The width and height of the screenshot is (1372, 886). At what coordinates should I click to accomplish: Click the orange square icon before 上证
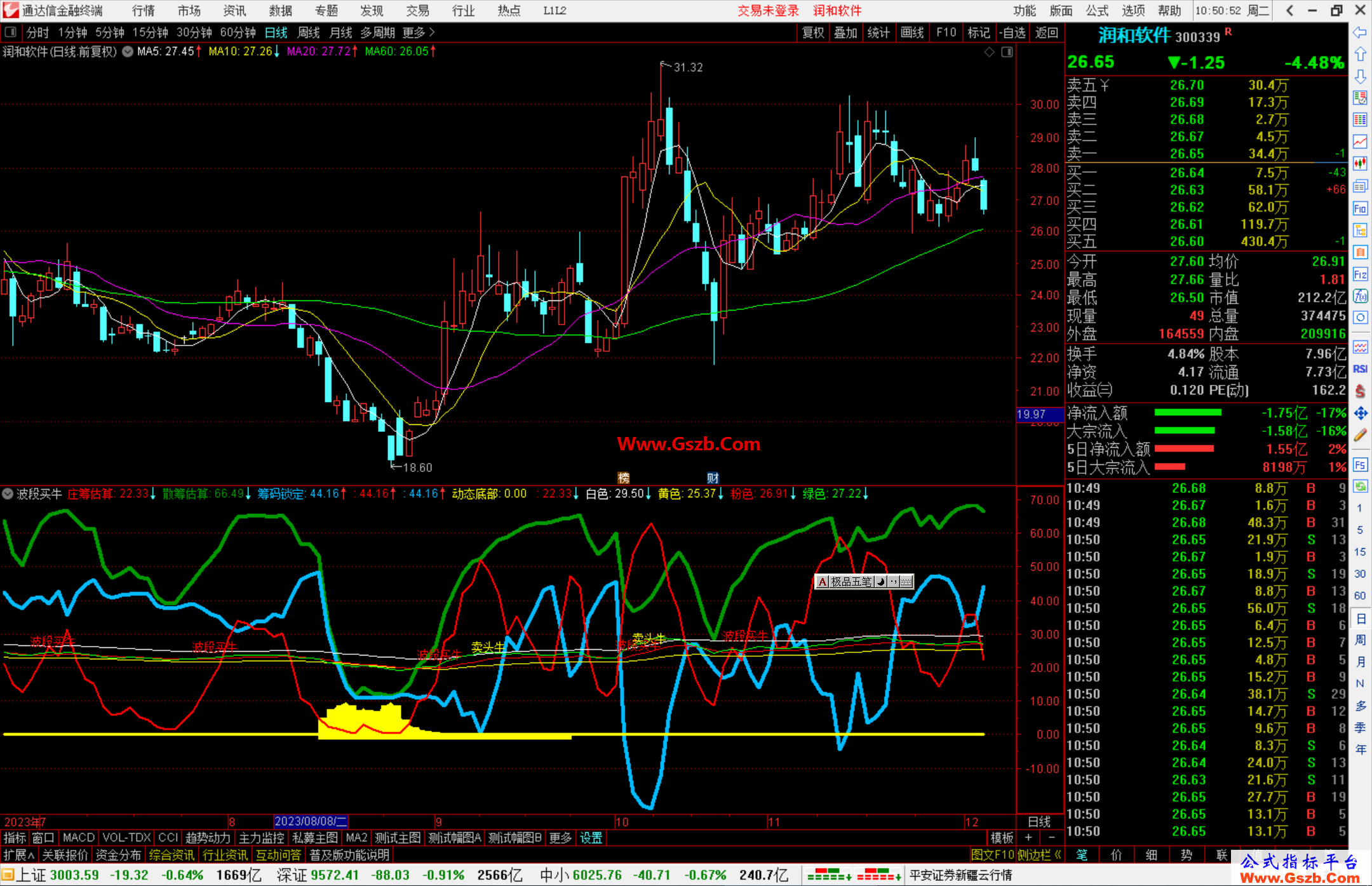pyautogui.click(x=8, y=875)
